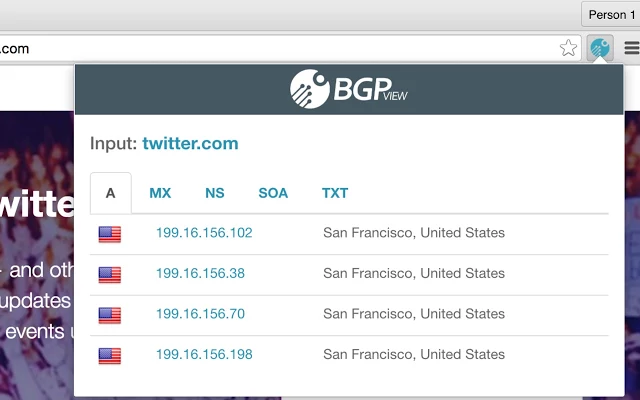Click US flag beside 199.16.156.70
The width and height of the screenshot is (640, 400).
point(110,314)
